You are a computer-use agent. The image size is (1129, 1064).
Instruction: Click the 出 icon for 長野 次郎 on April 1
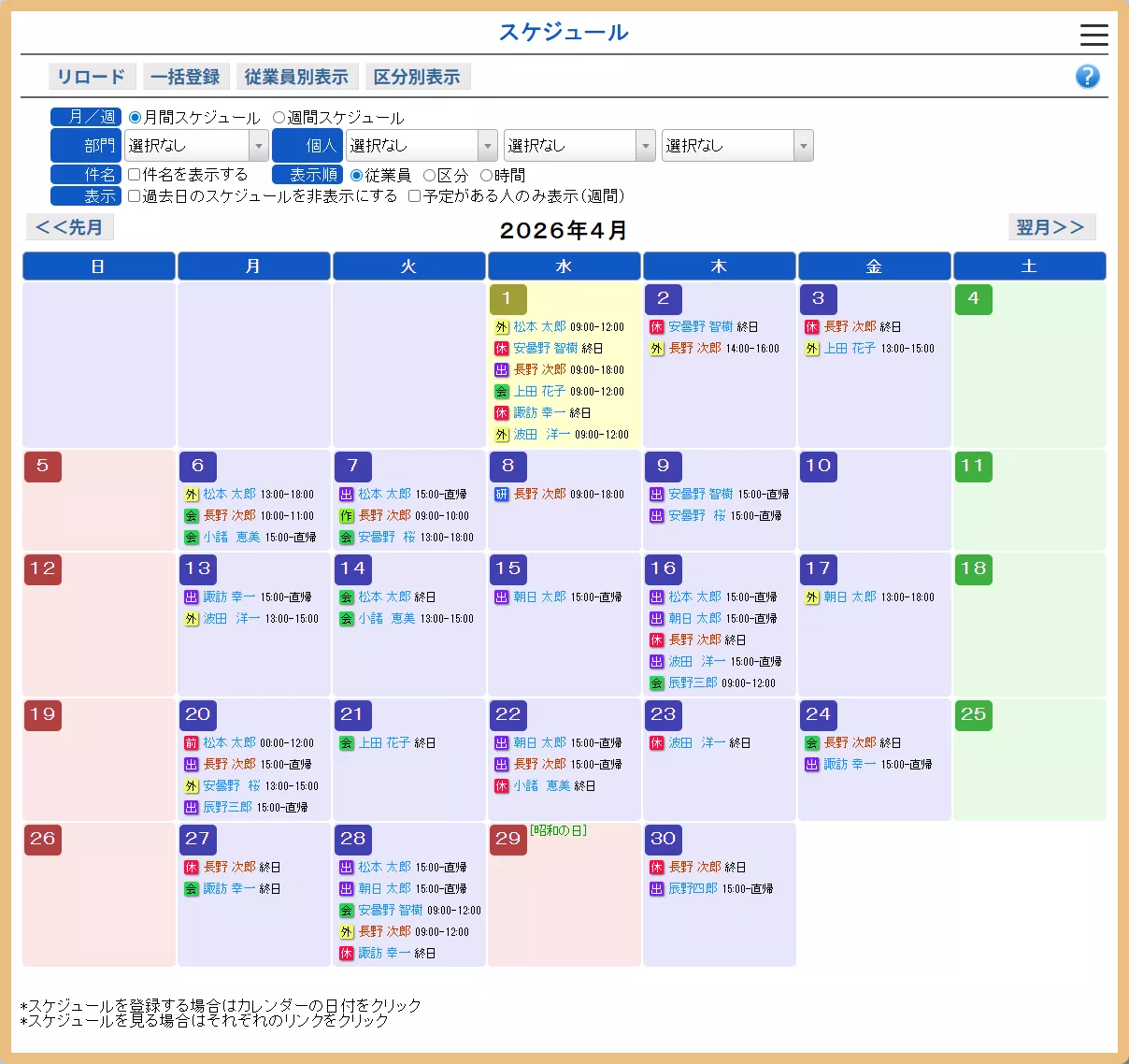click(x=502, y=370)
